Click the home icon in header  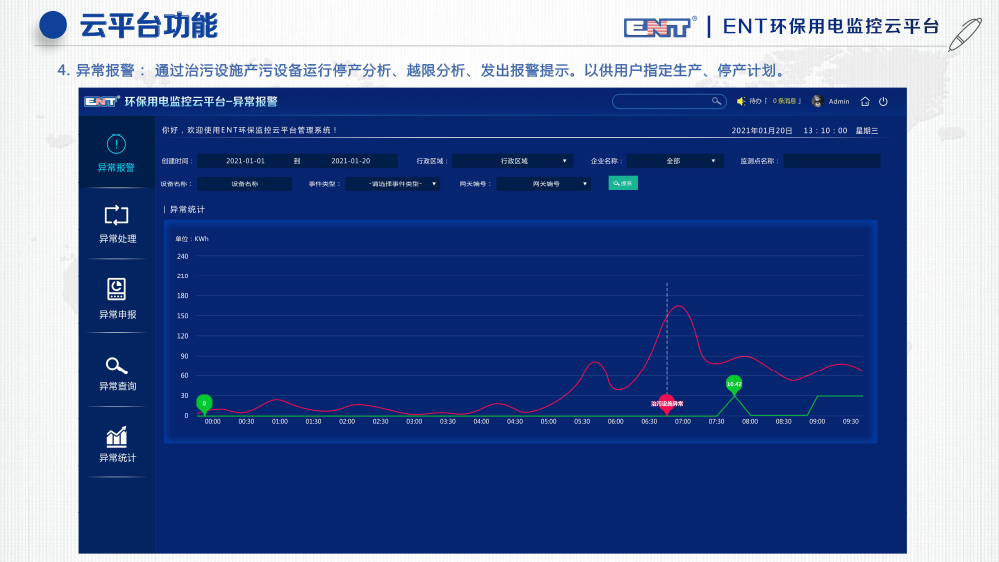[865, 101]
